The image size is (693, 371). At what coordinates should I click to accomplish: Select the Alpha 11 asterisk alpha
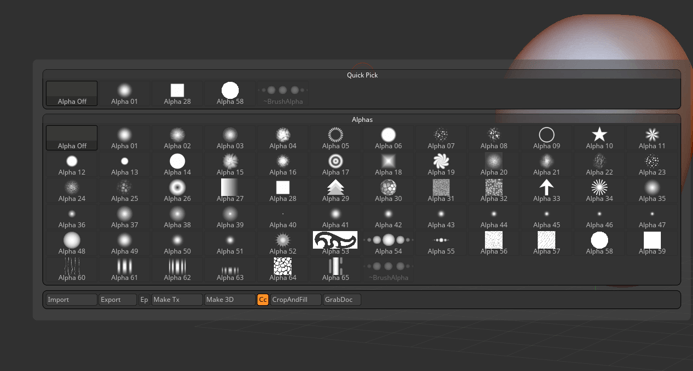coord(652,138)
